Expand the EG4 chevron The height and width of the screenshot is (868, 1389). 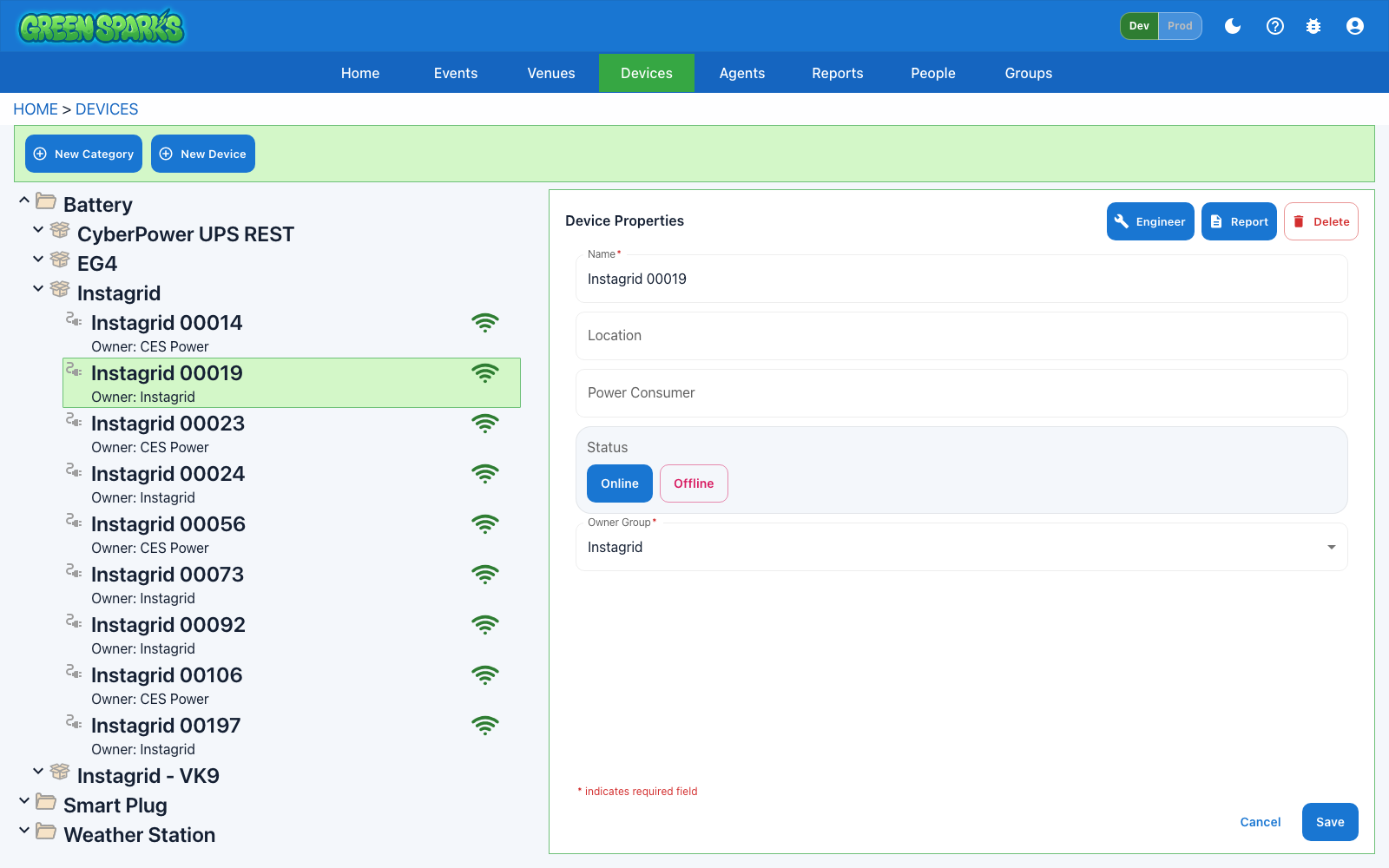click(38, 260)
